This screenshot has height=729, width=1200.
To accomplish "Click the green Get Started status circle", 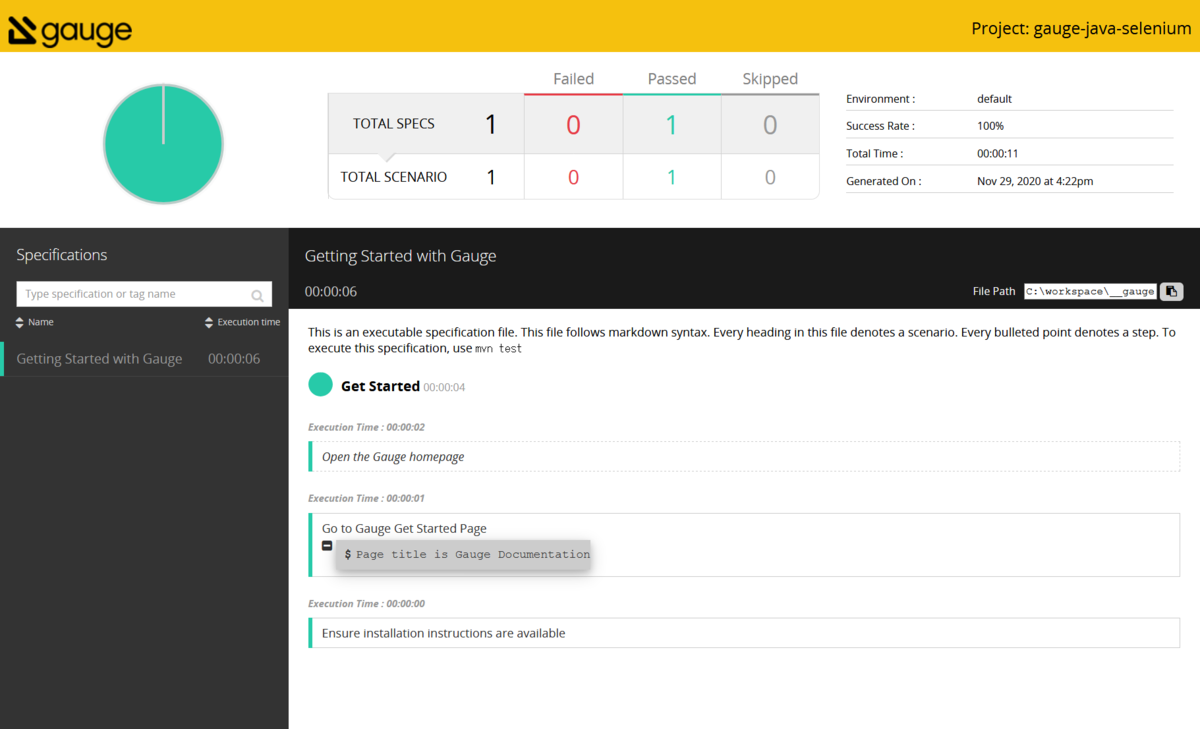I will point(321,385).
